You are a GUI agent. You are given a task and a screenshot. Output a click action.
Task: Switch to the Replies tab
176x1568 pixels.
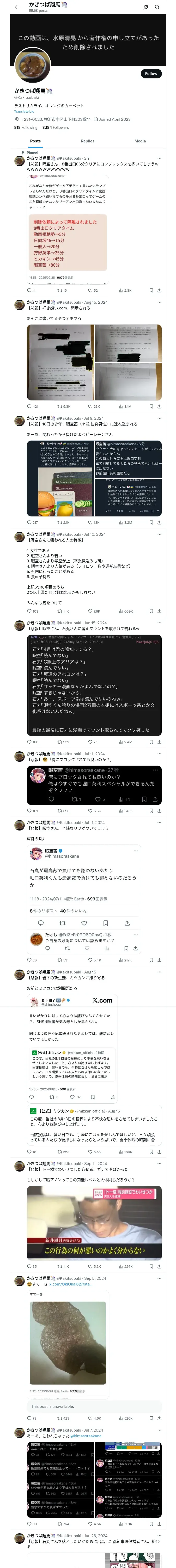[87, 141]
